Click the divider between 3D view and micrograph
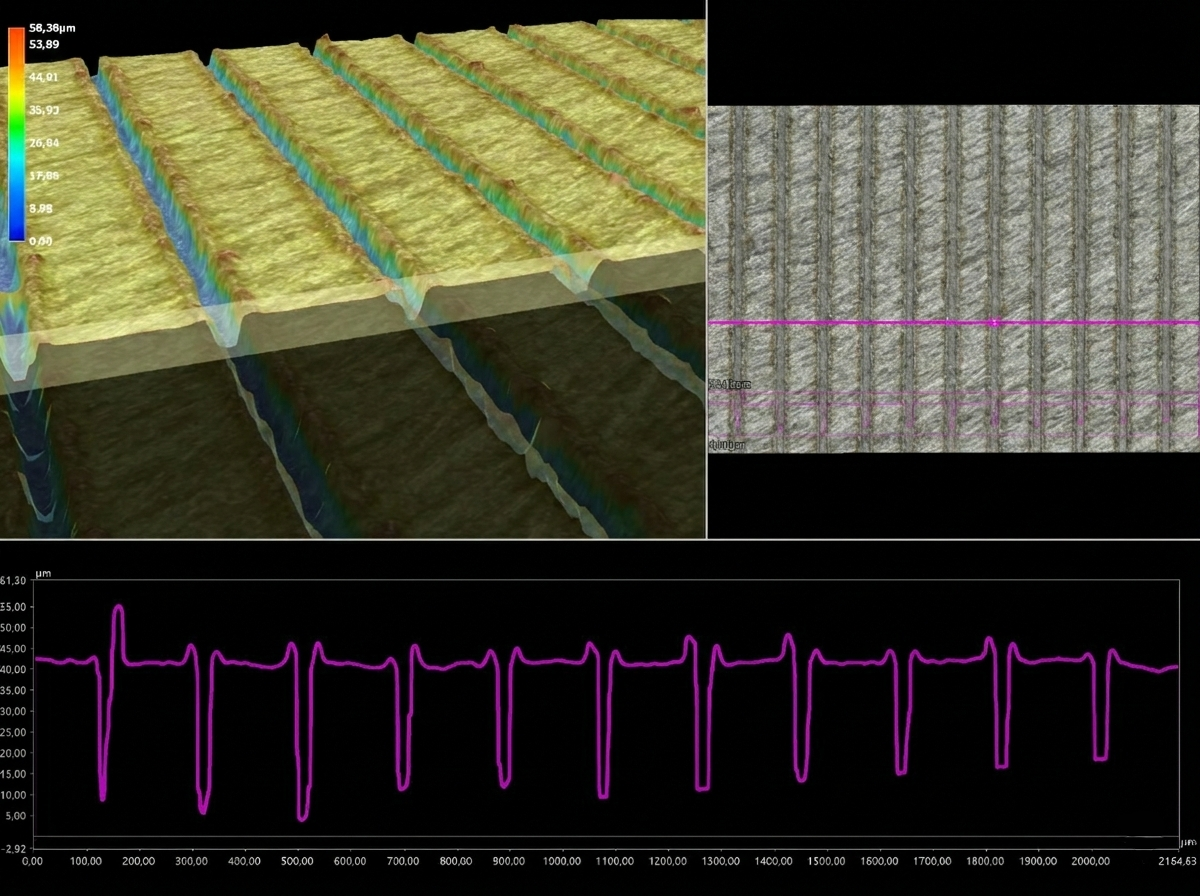The width and height of the screenshot is (1200, 896). pos(707,270)
